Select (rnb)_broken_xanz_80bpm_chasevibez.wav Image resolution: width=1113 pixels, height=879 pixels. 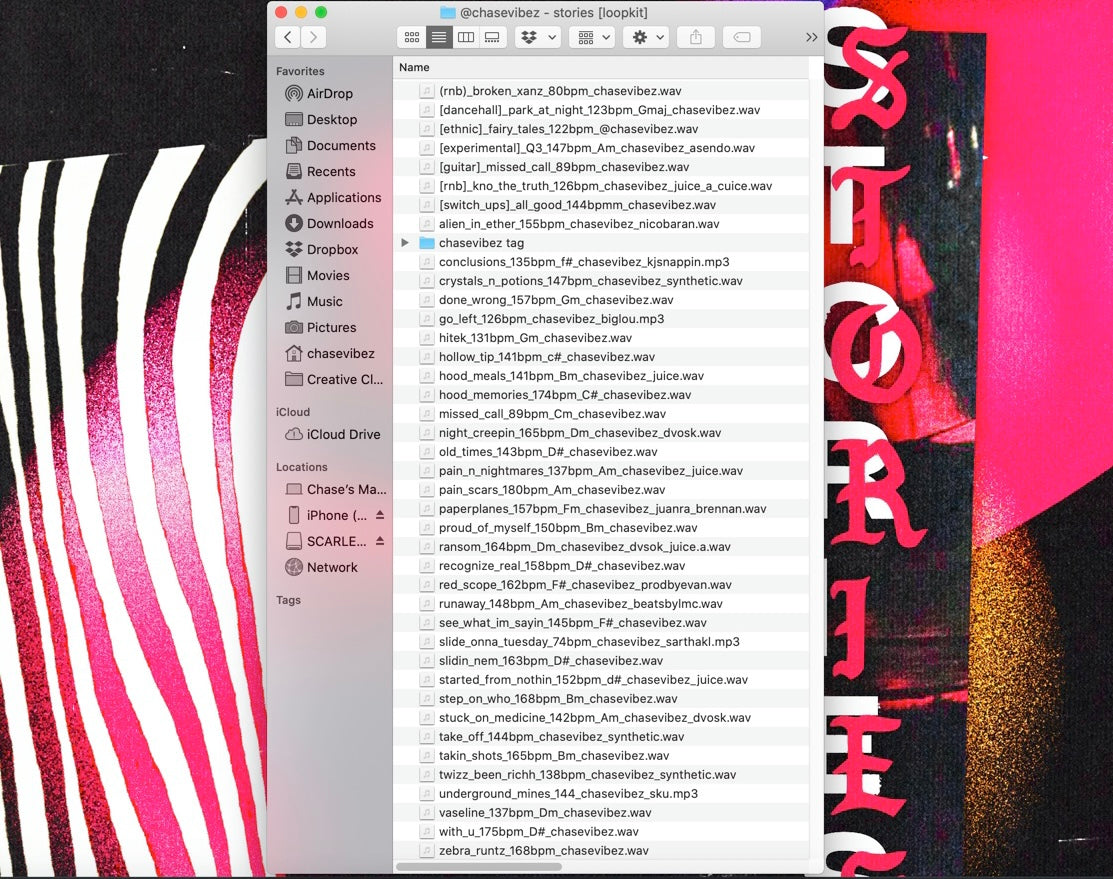601,91
